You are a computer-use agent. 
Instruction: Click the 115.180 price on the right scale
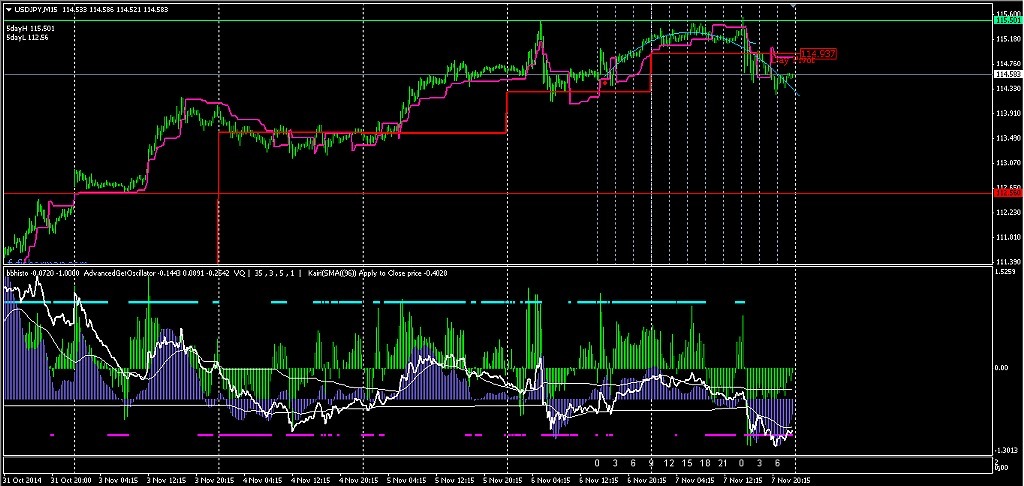pos(1008,39)
